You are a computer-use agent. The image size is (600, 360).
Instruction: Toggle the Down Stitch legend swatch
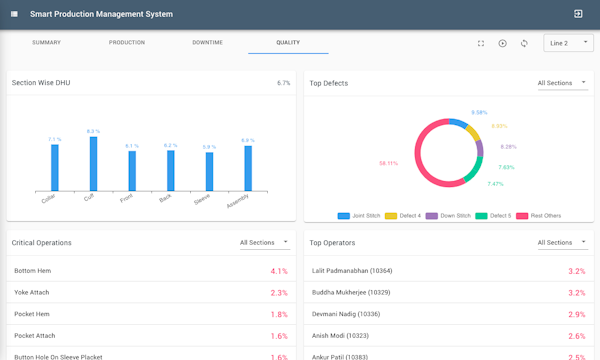click(x=432, y=216)
